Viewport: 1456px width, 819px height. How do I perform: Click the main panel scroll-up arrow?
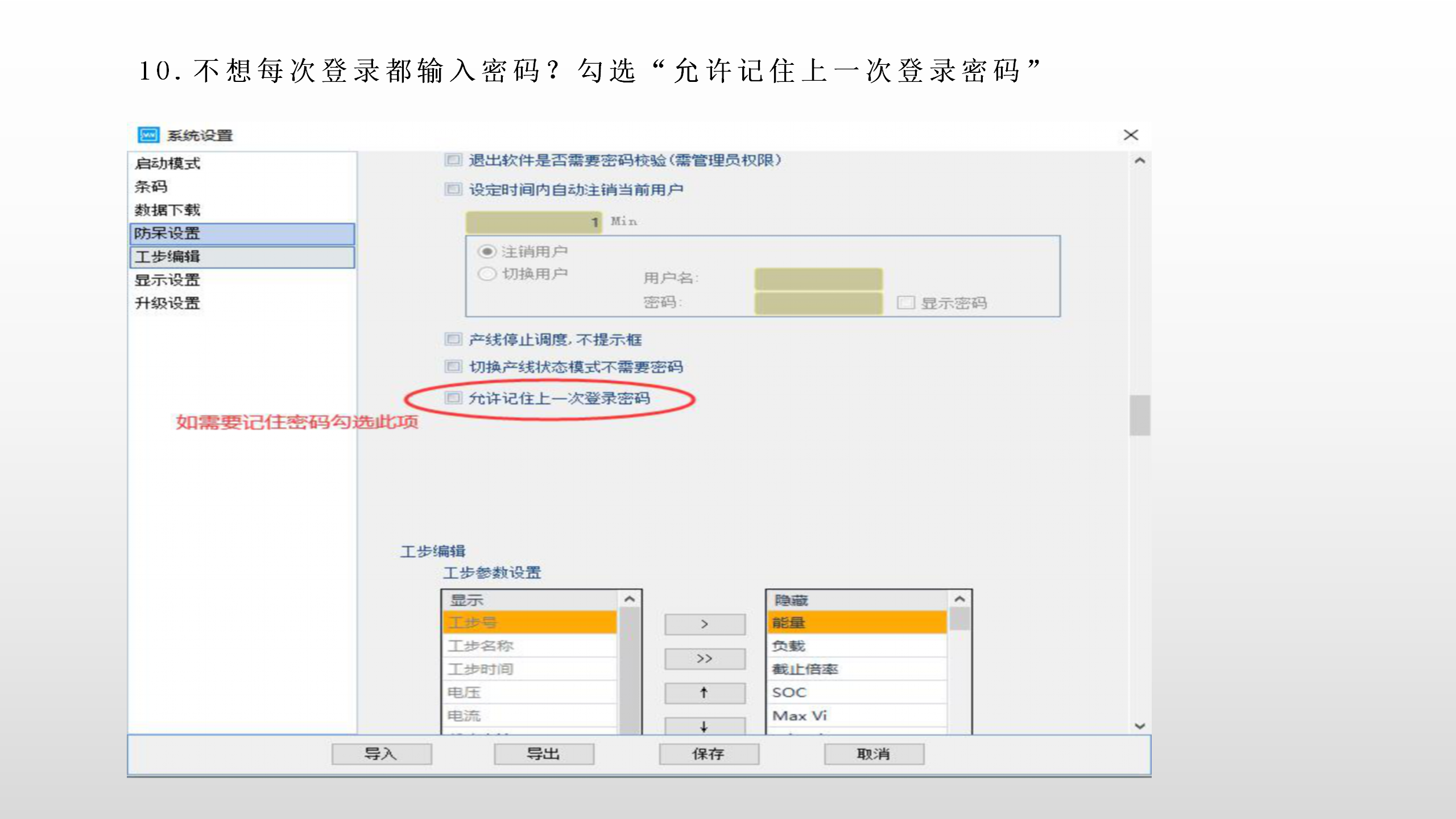tap(1140, 161)
